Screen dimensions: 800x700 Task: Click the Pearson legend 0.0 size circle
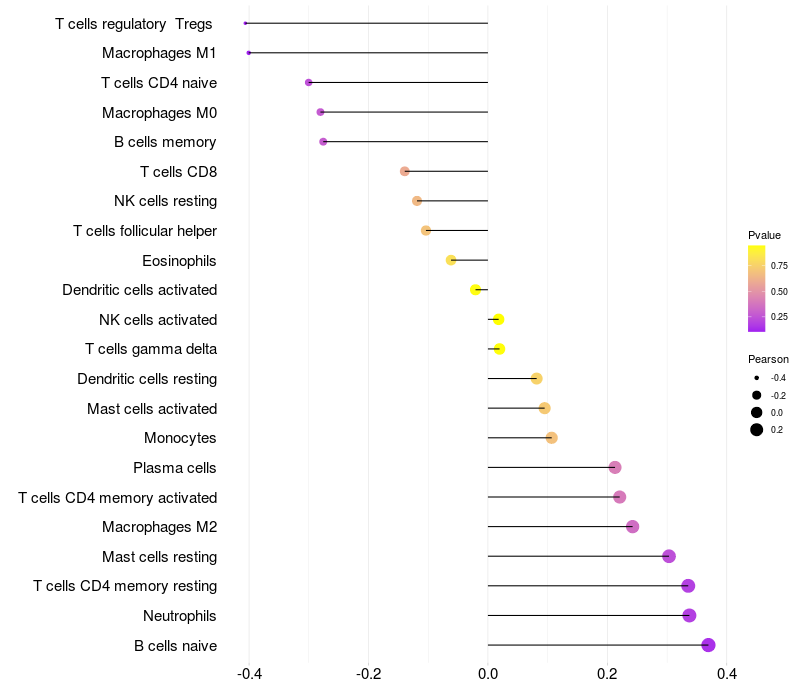[757, 412]
